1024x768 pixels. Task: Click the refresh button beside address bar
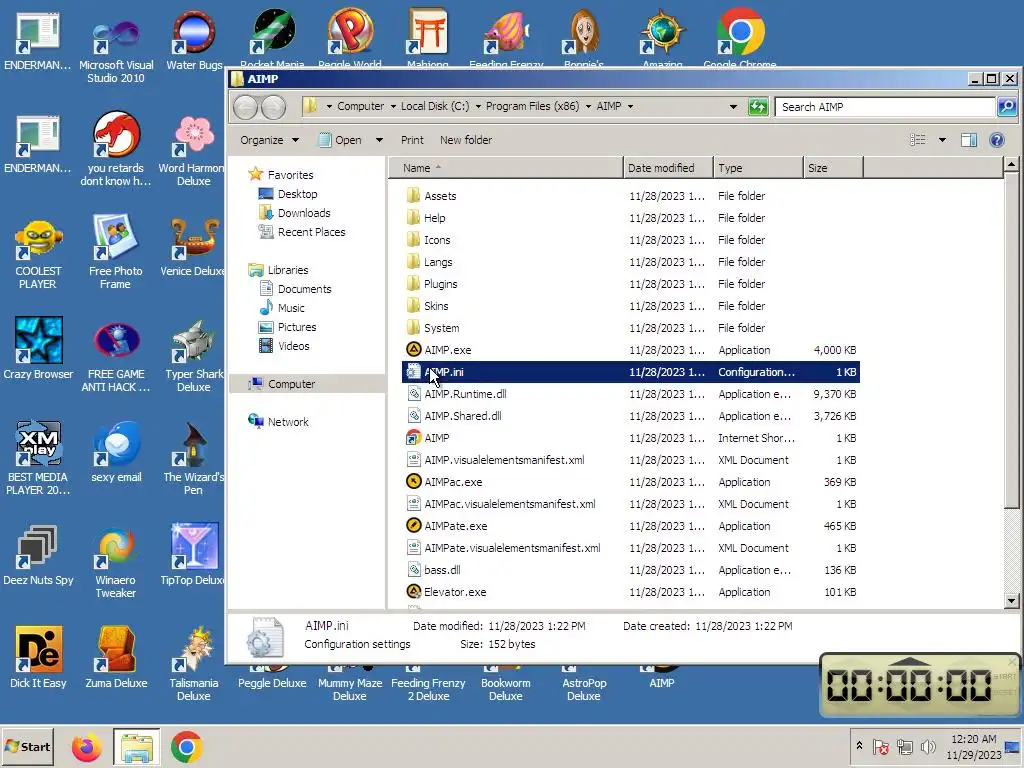758,106
